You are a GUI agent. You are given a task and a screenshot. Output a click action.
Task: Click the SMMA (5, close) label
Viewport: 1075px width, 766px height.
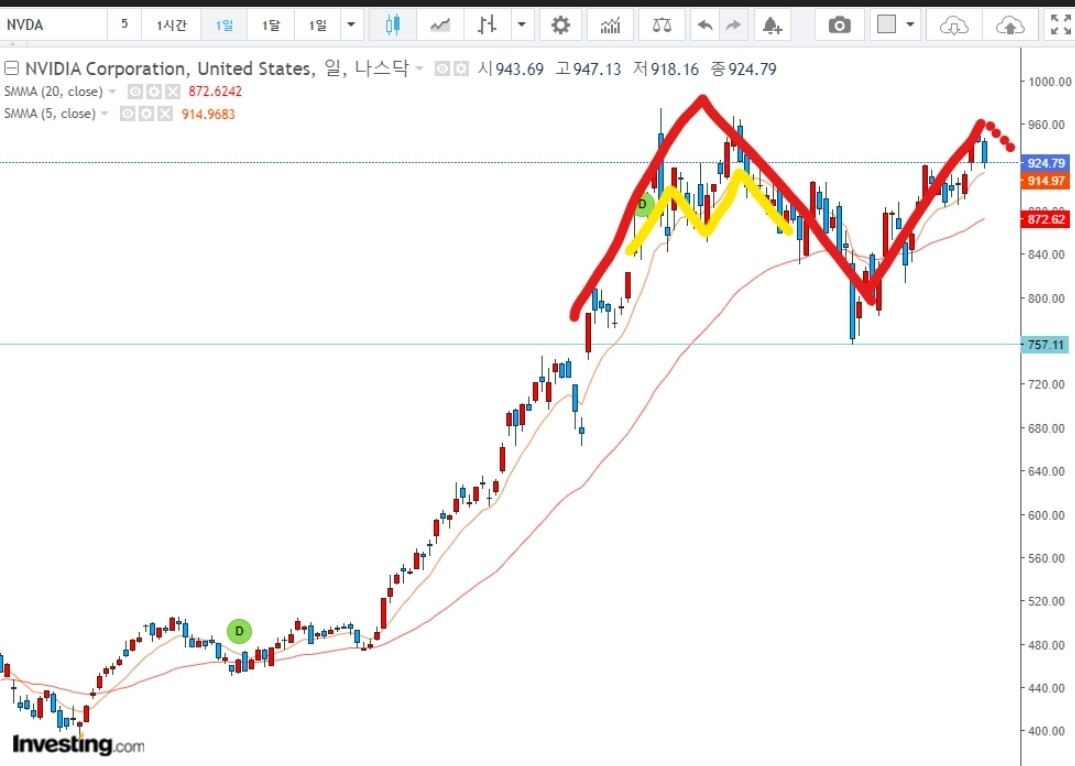tap(49, 114)
